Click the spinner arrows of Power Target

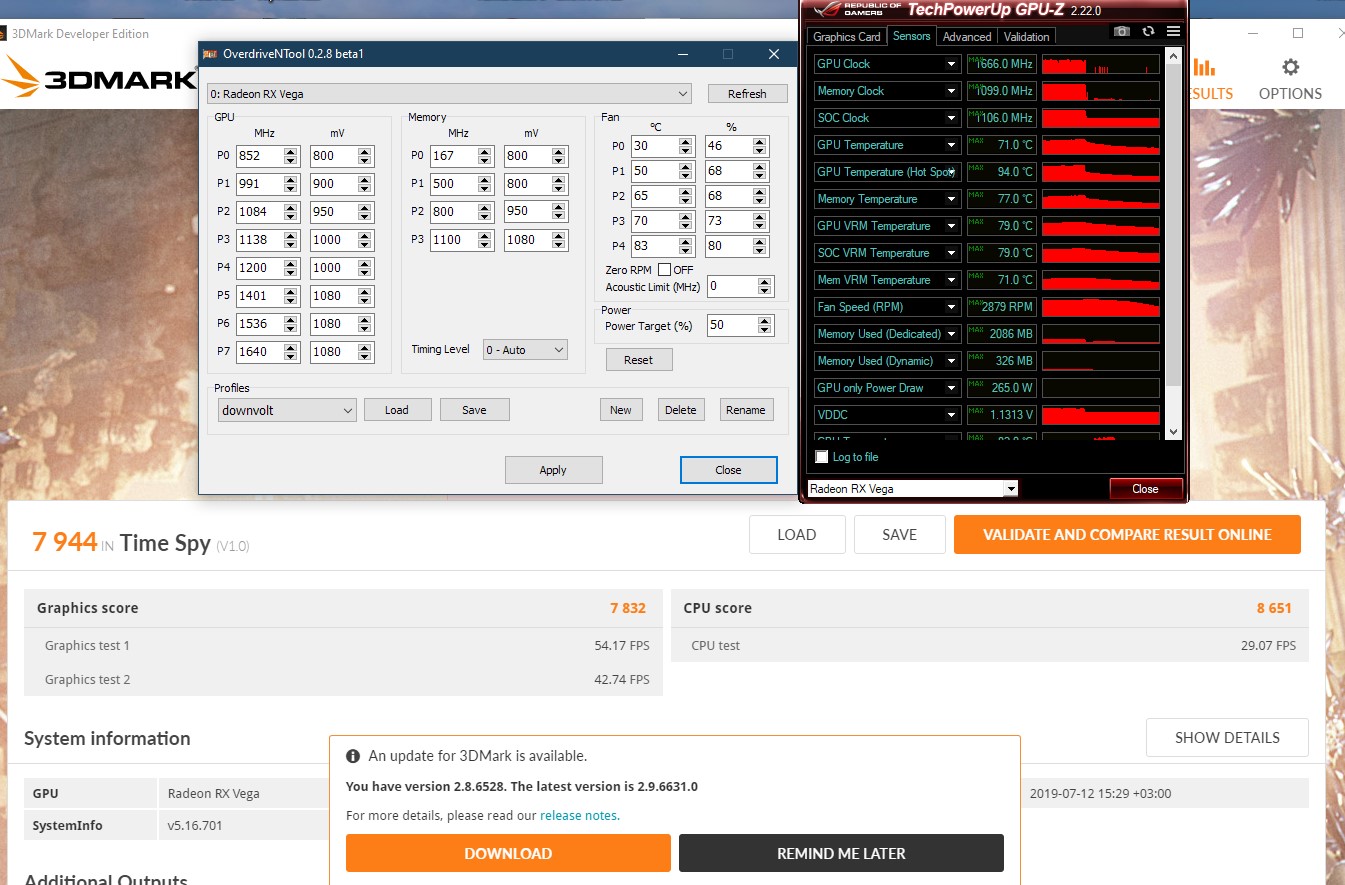click(x=766, y=325)
